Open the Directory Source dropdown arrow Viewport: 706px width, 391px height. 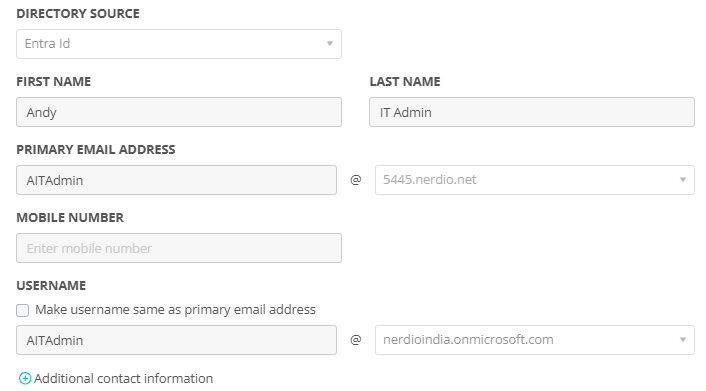[330, 44]
